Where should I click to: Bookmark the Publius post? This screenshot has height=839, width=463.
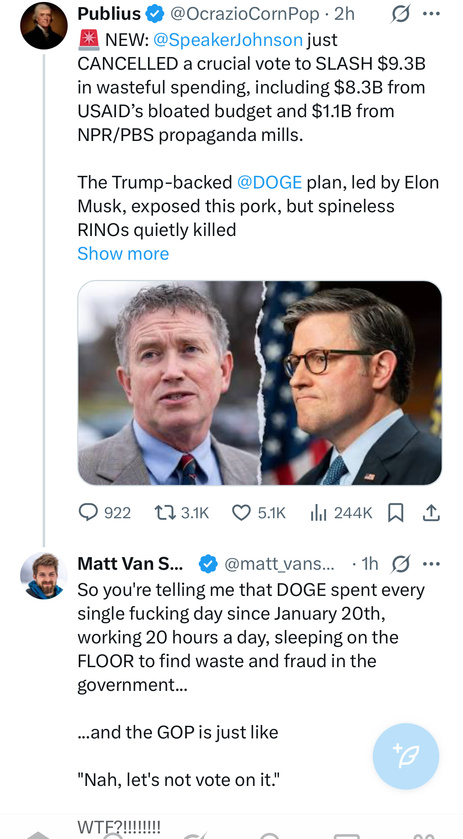click(395, 513)
